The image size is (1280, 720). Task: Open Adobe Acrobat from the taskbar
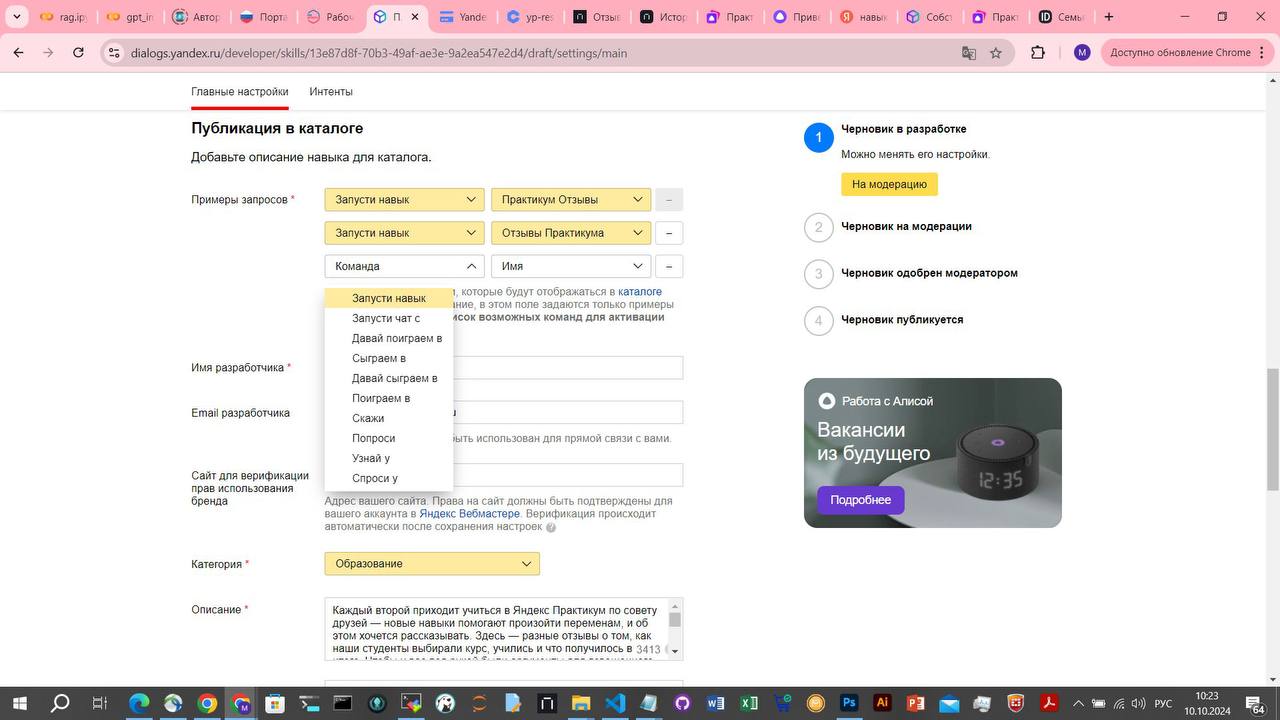tap(1048, 703)
